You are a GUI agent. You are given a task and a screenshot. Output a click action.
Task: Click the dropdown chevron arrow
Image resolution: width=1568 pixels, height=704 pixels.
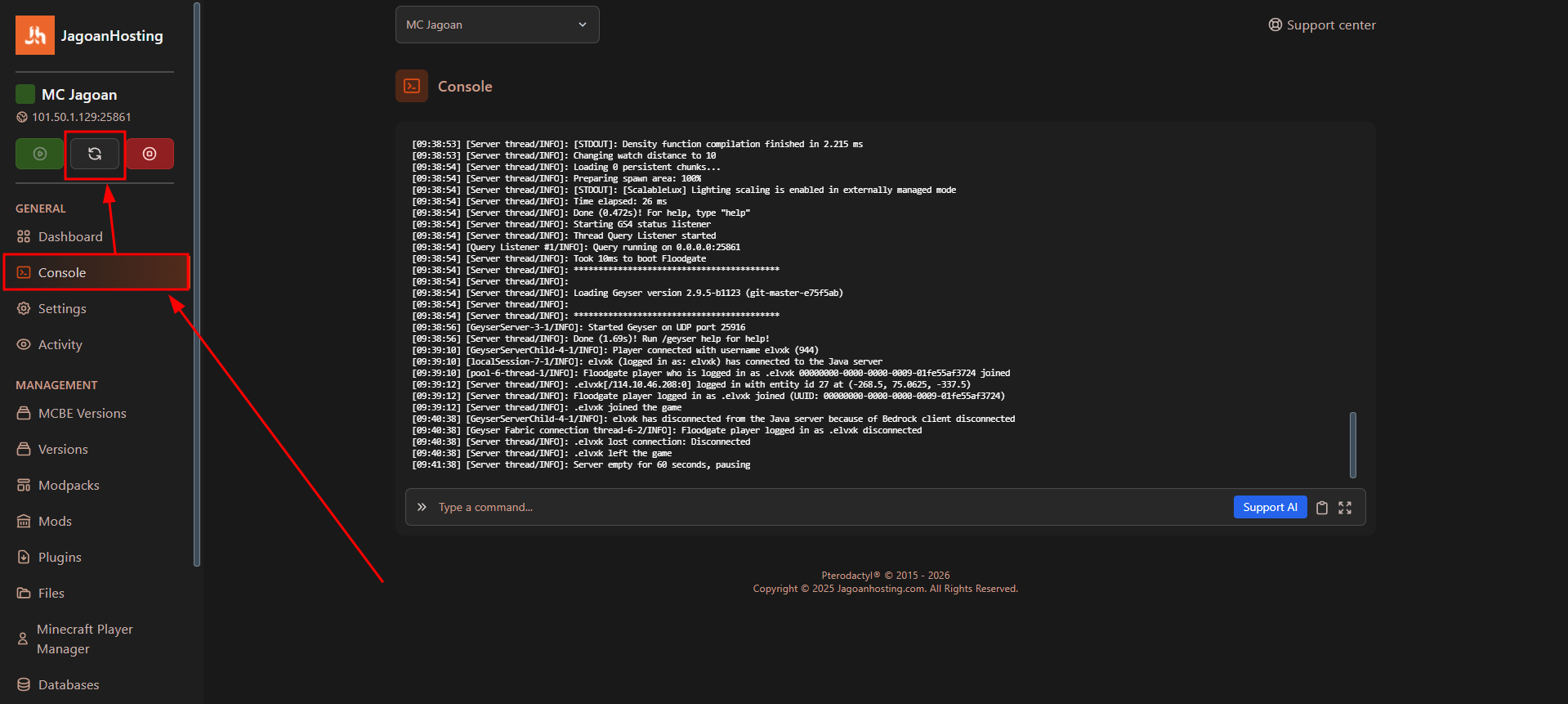[x=583, y=25]
